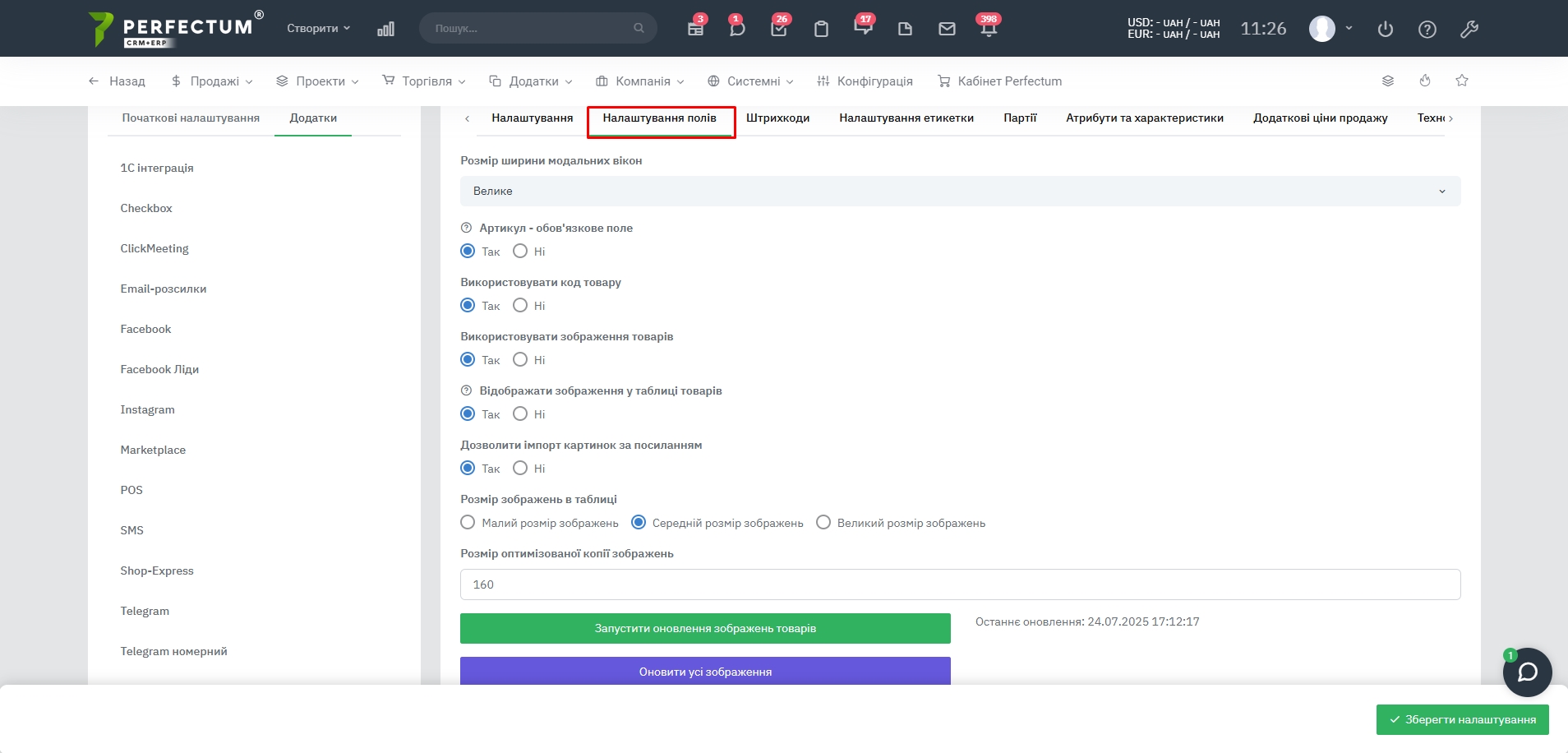Viewport: 1568px width, 753px height.
Task: Open the help question mark icon
Action: click(x=1427, y=29)
